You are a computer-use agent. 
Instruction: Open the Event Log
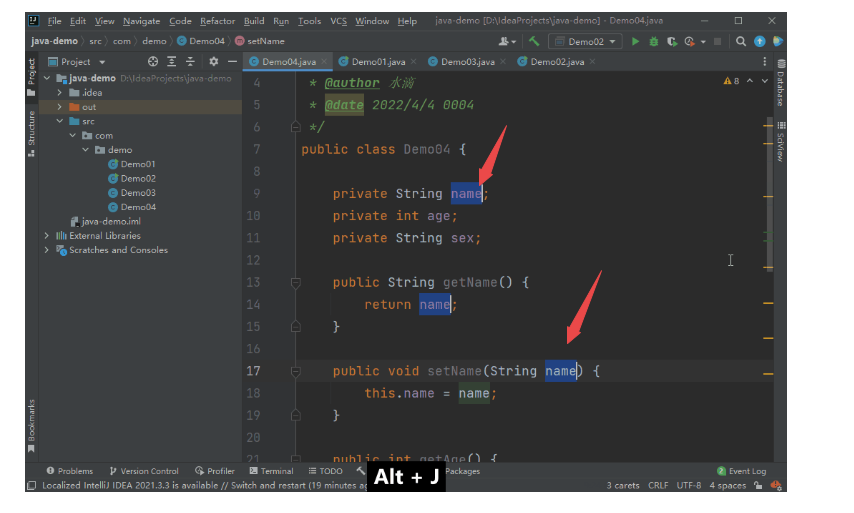click(742, 471)
